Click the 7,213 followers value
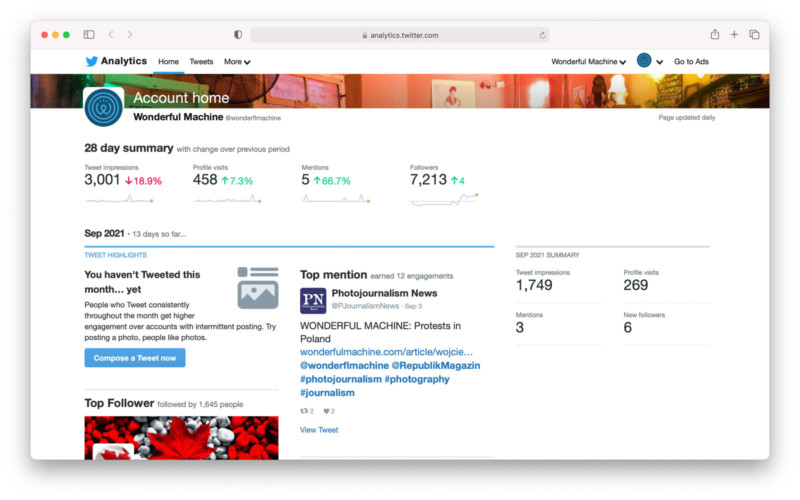The image size is (800, 500). [x=428, y=180]
